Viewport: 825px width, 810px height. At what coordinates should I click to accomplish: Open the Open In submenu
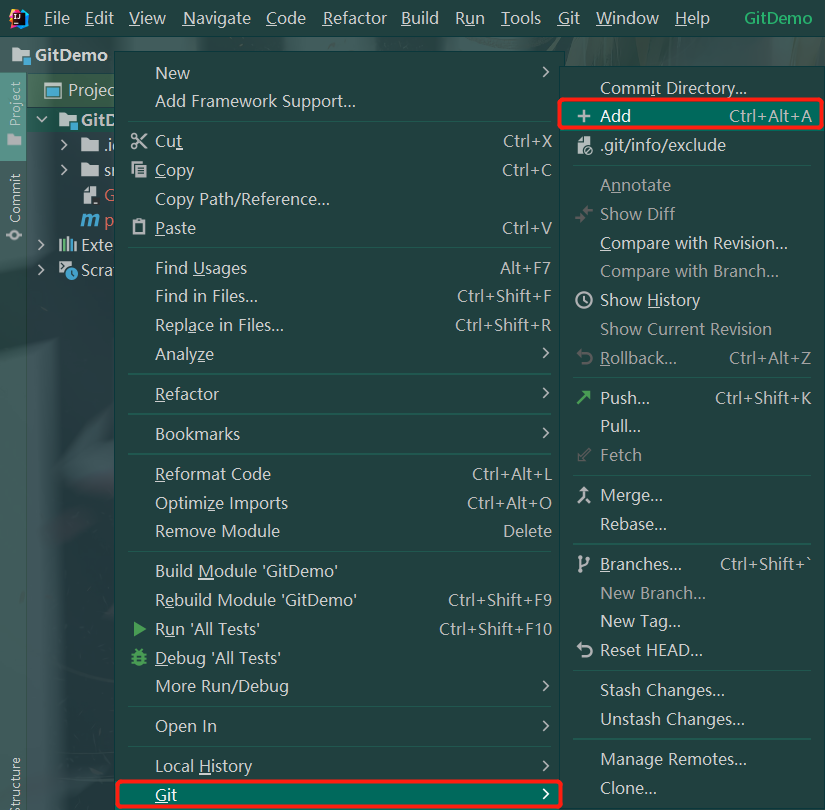pos(339,726)
